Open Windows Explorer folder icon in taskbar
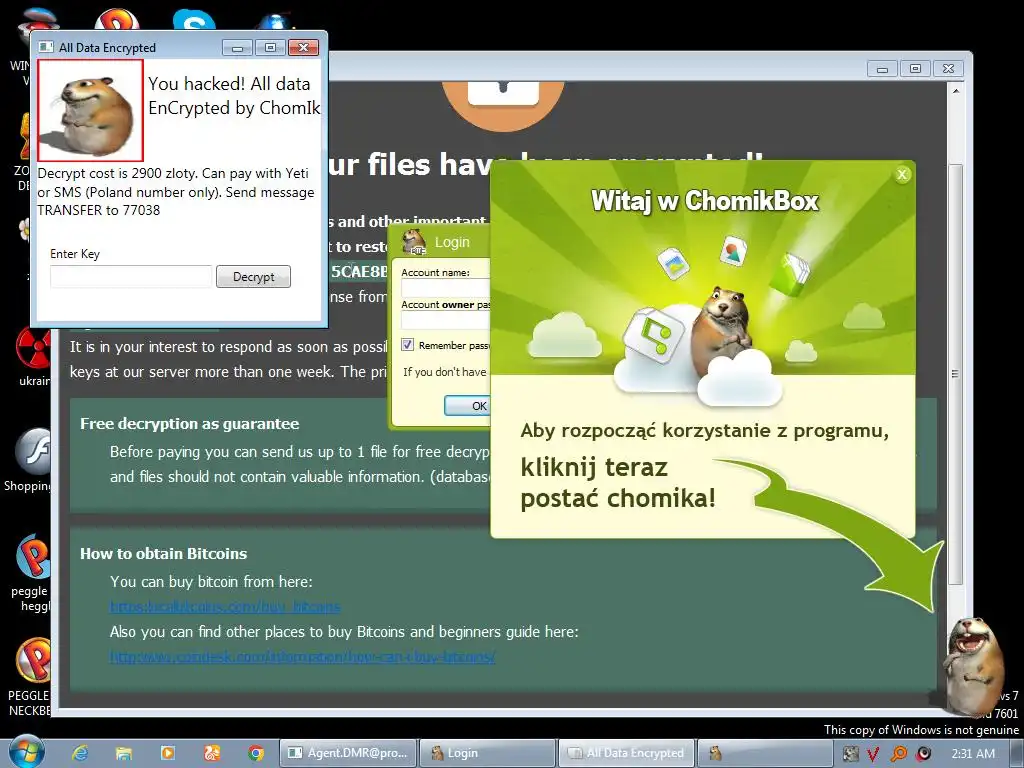The height and width of the screenshot is (768, 1024). pyautogui.click(x=123, y=753)
